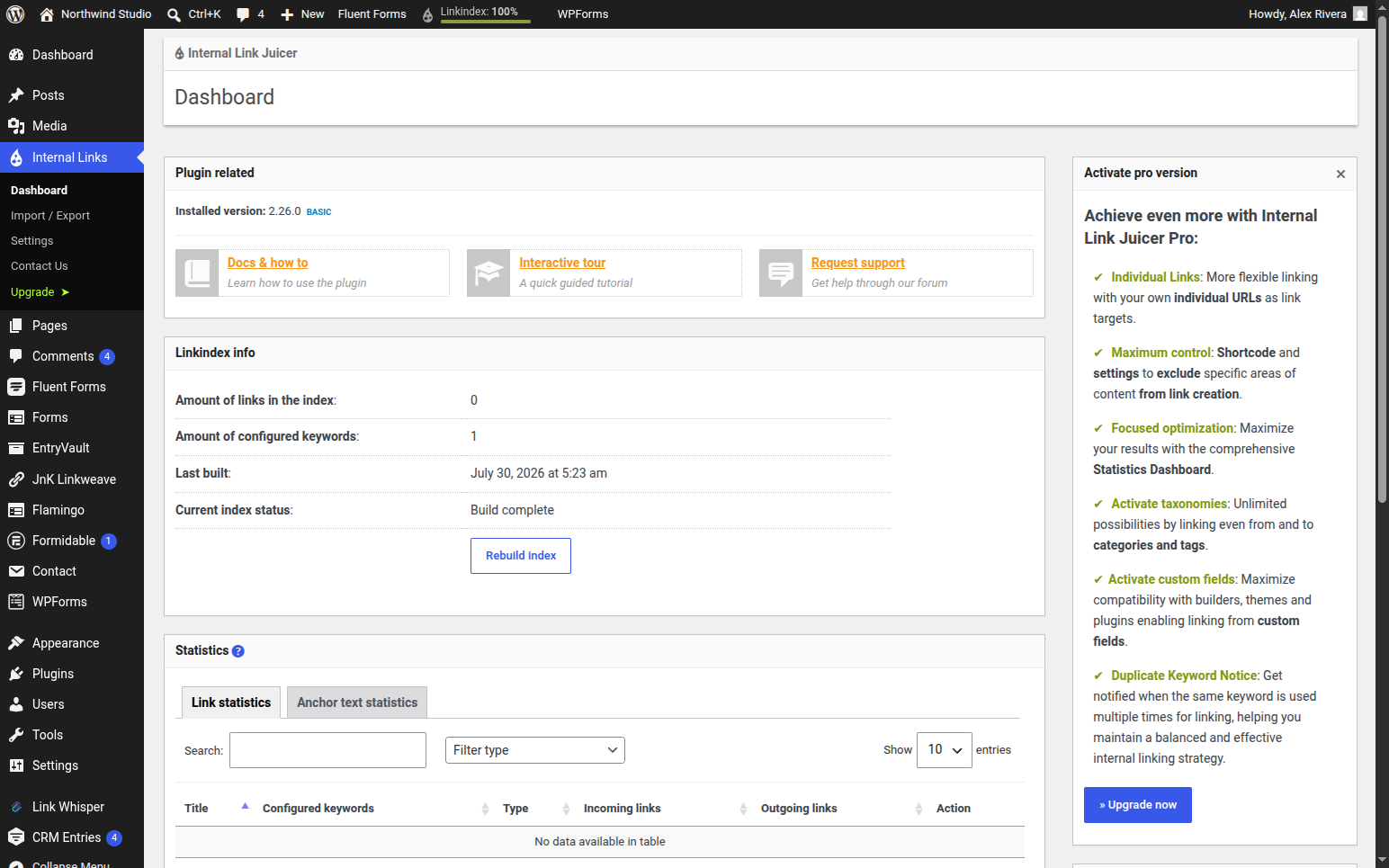Click the EntryVault sidebar icon
The height and width of the screenshot is (868, 1389).
pos(16,448)
